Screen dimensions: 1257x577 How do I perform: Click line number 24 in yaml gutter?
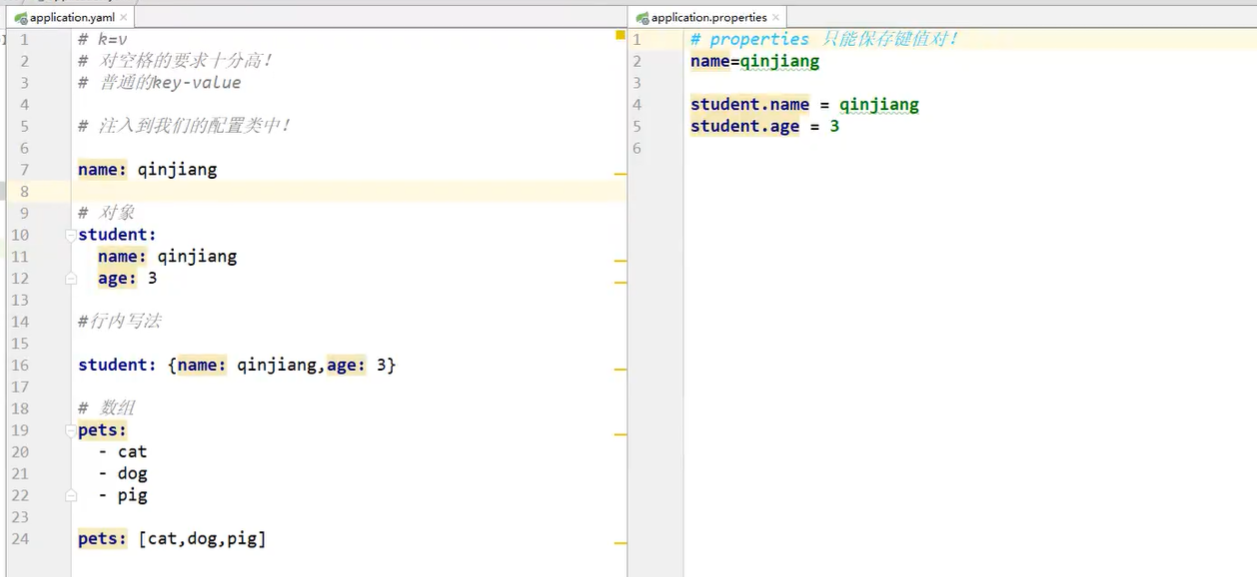(20, 539)
